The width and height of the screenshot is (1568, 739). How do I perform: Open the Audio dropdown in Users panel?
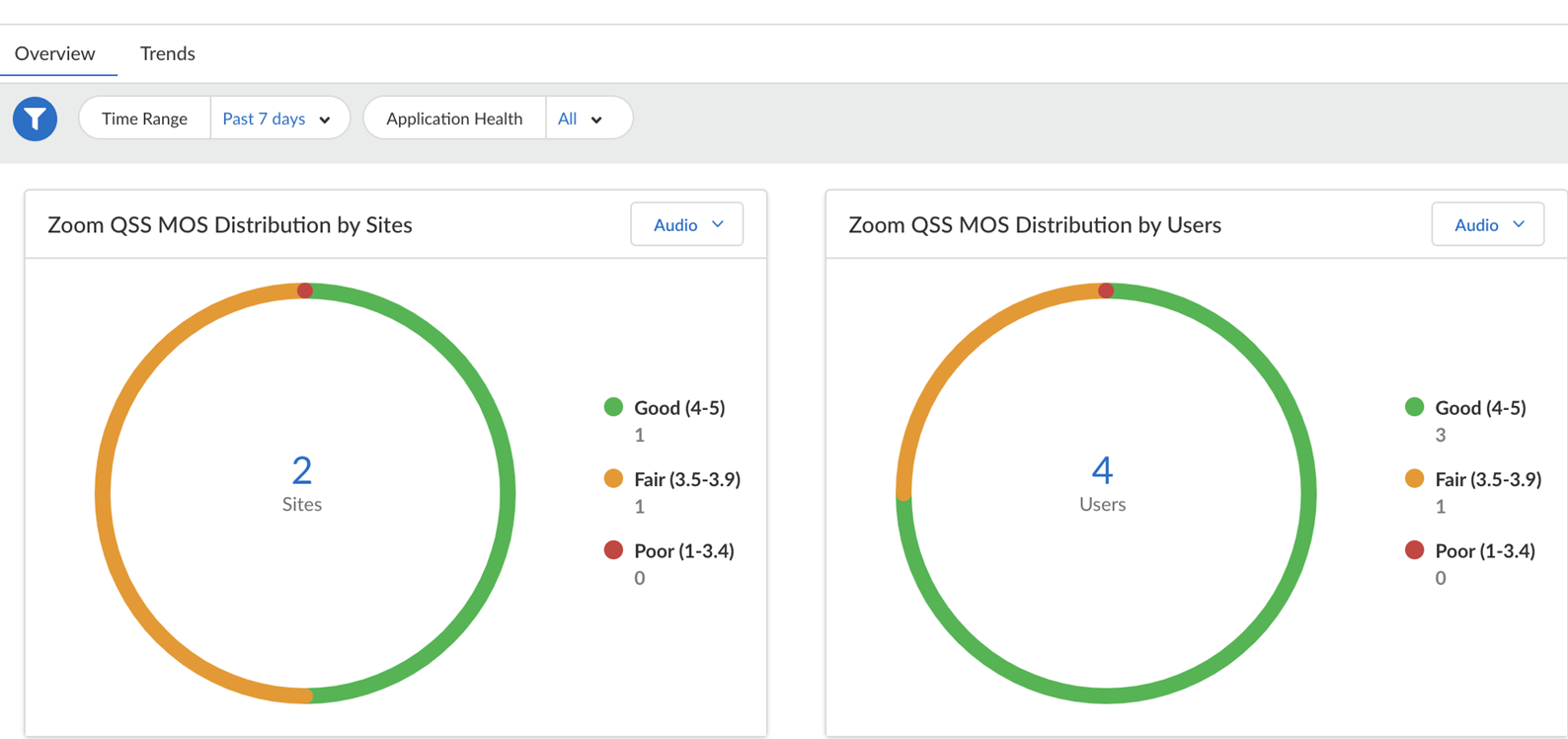(1488, 225)
